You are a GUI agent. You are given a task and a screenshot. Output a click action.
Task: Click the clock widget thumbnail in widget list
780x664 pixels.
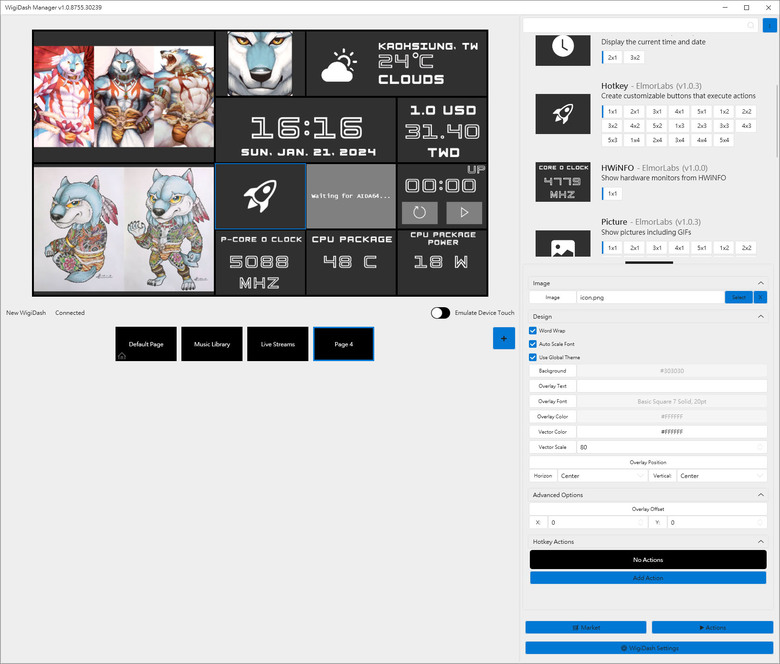pos(563,50)
